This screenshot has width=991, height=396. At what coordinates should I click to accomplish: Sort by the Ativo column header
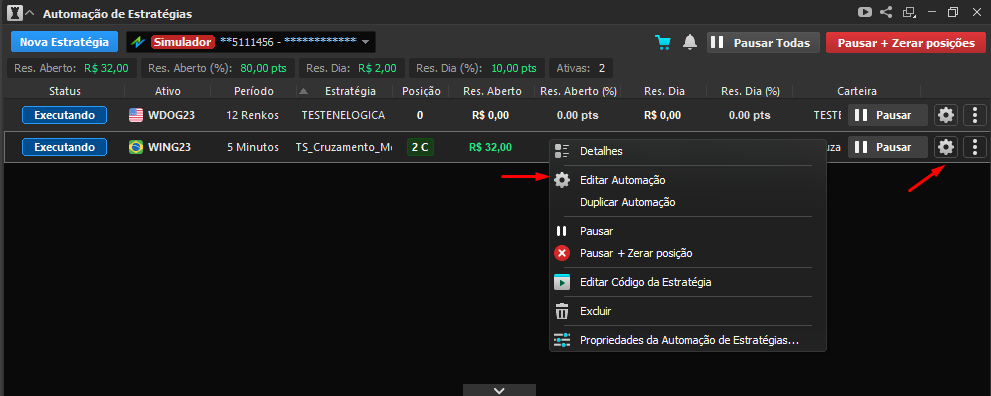(x=167, y=91)
